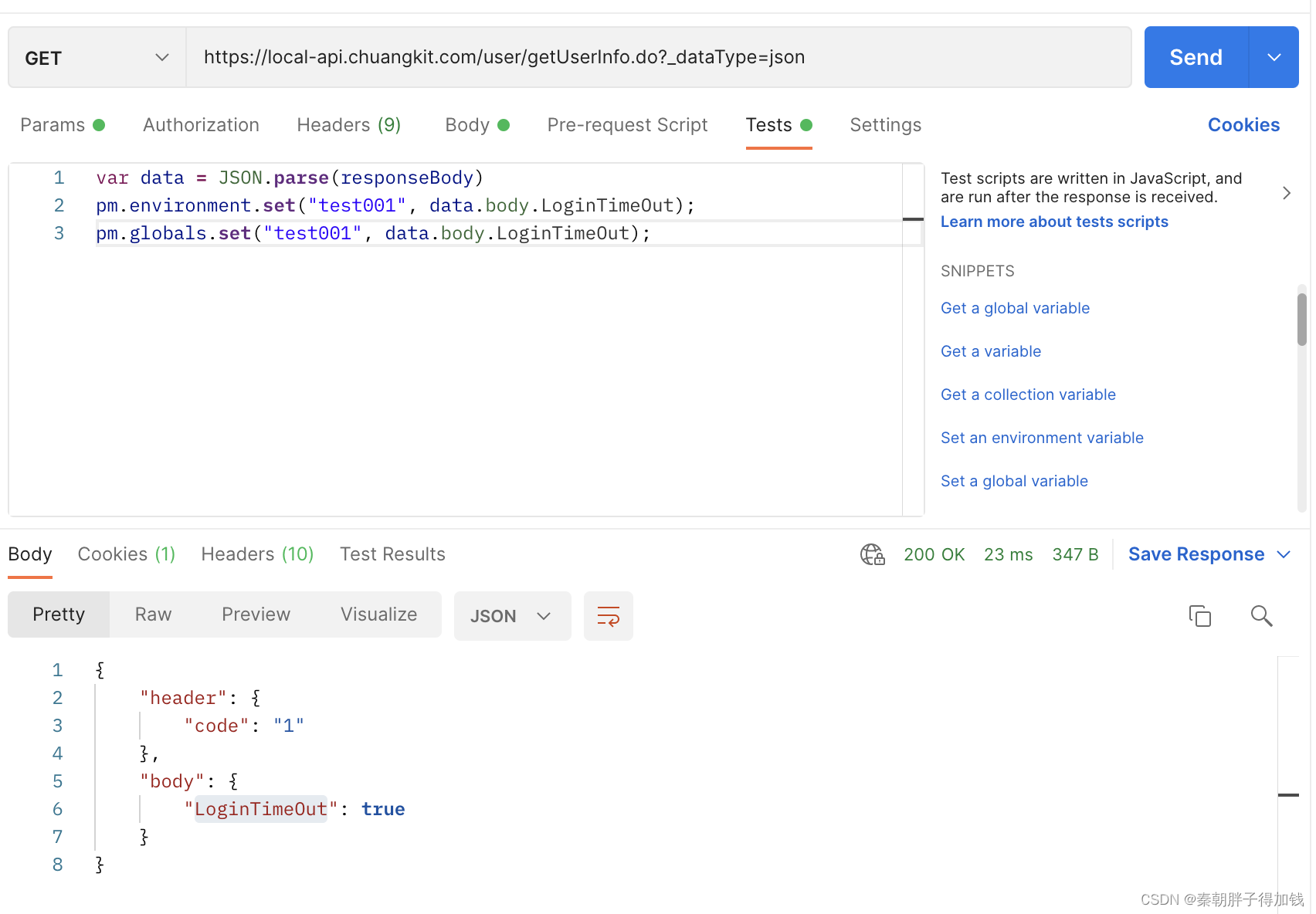Viewport: 1316px width, 914px height.
Task: Click the snippets list scrollbar
Action: pos(1302,320)
